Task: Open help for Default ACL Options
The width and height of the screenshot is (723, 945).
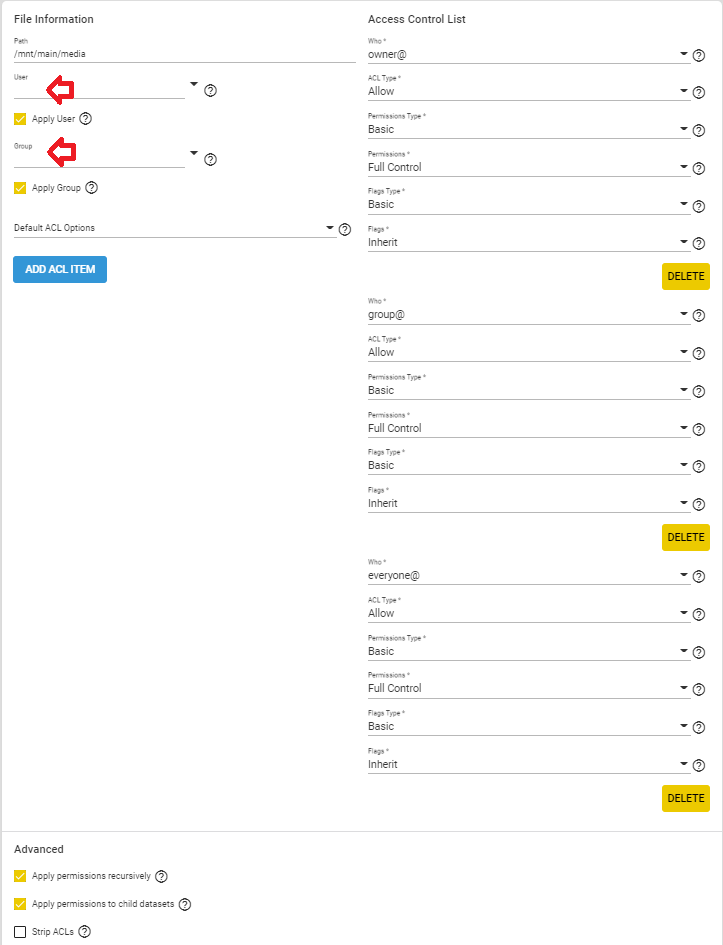Action: click(345, 229)
